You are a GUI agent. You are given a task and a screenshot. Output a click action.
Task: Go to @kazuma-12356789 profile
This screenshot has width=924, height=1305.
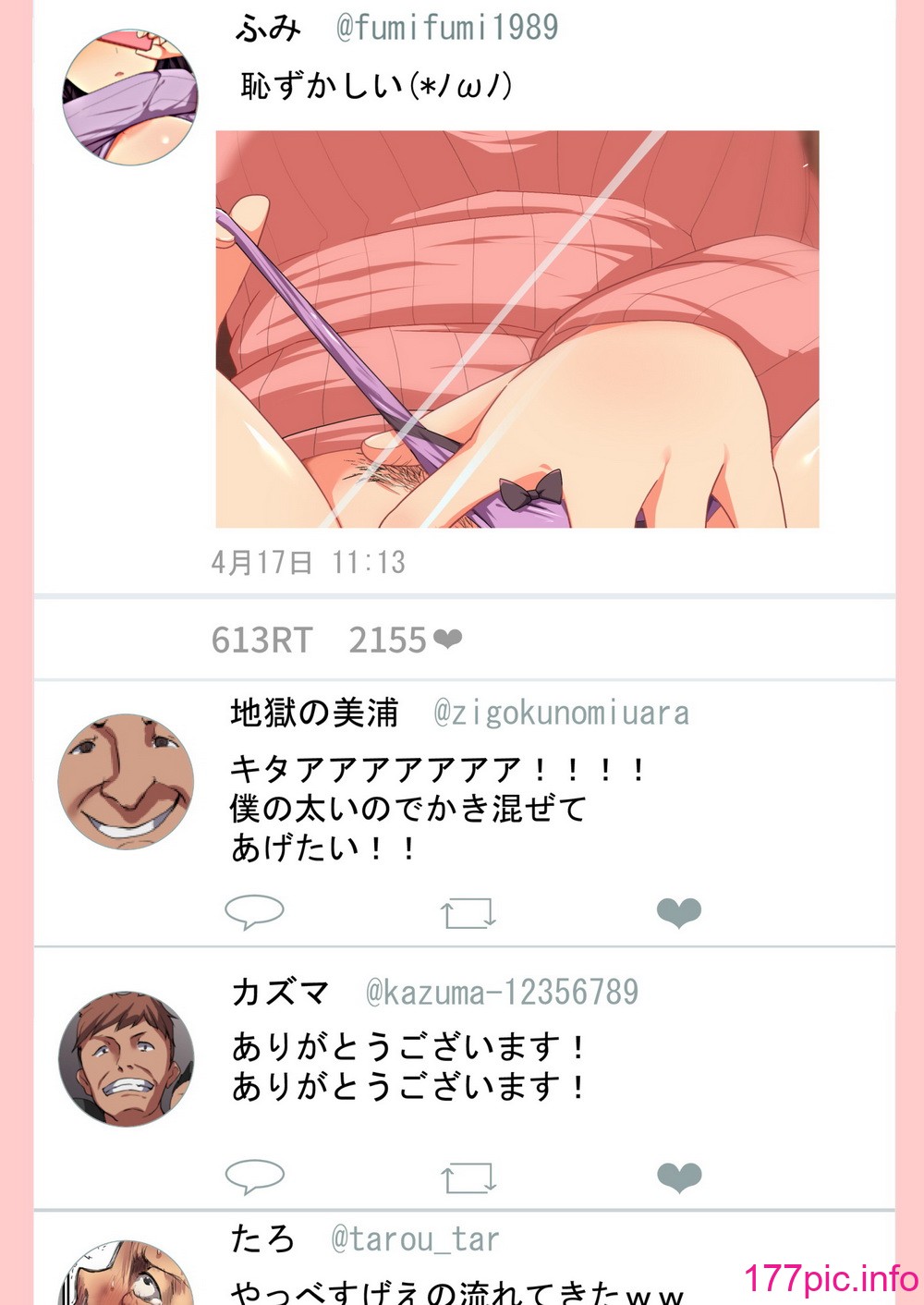[x=503, y=992]
